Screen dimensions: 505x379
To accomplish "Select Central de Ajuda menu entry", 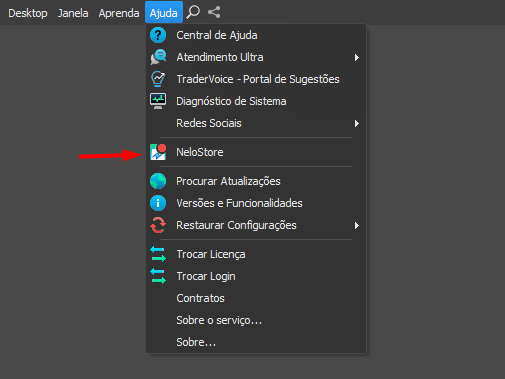I will coord(256,35).
